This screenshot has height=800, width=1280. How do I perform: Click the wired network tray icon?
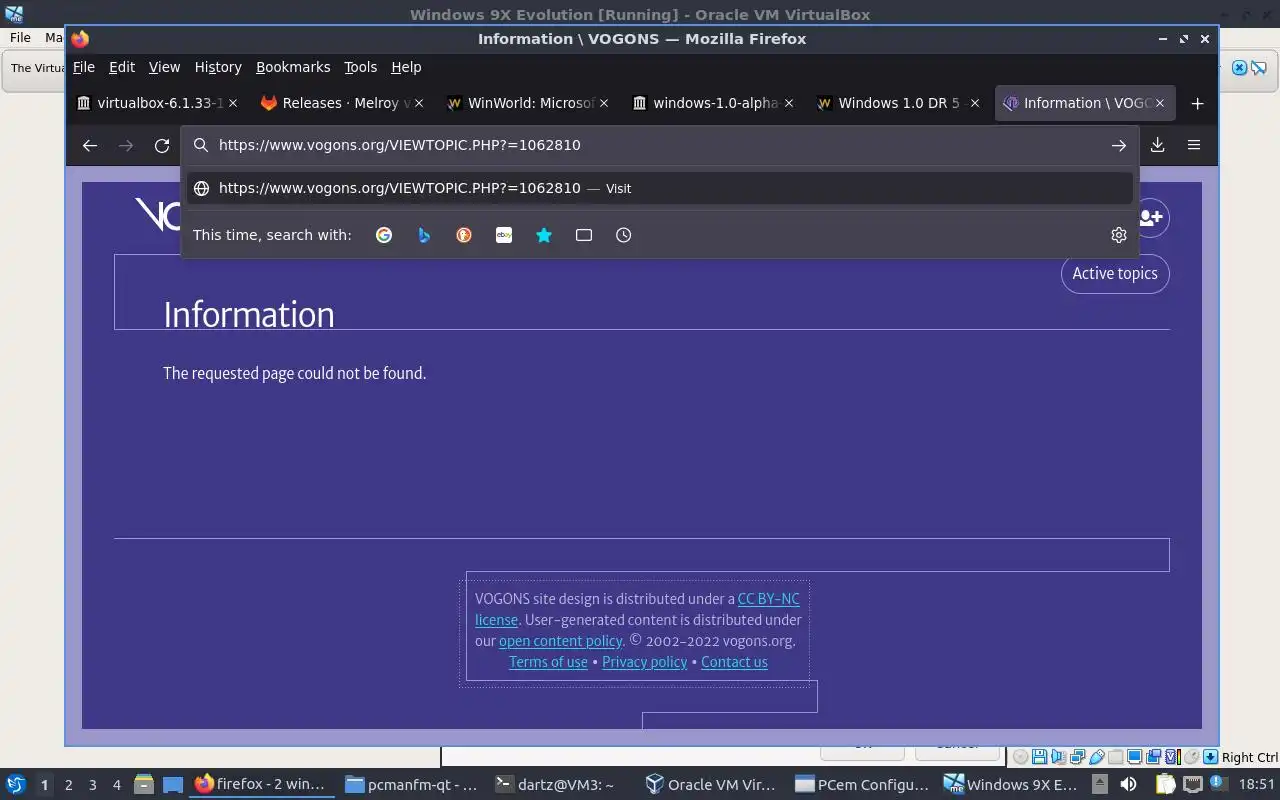(1193, 784)
